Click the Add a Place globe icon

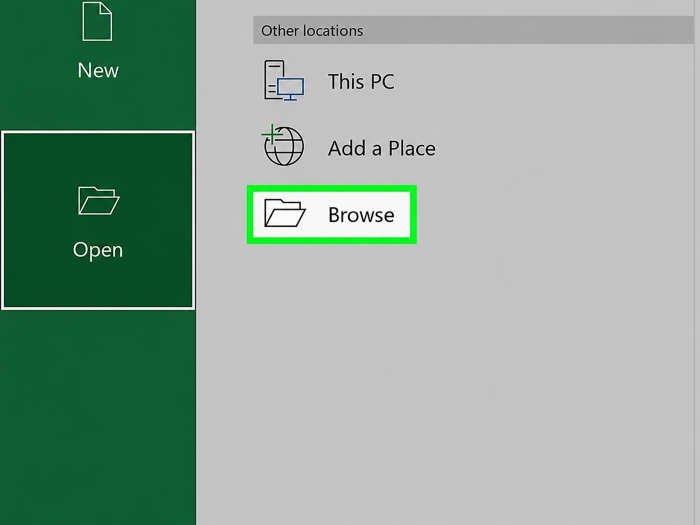pyautogui.click(x=283, y=146)
